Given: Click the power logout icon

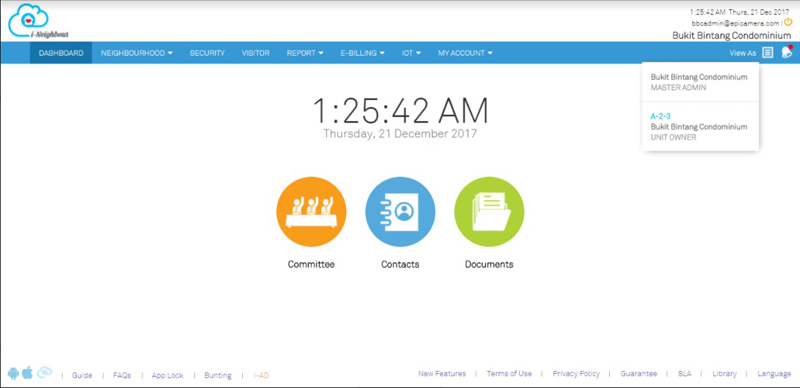Looking at the screenshot, I should (788, 22).
